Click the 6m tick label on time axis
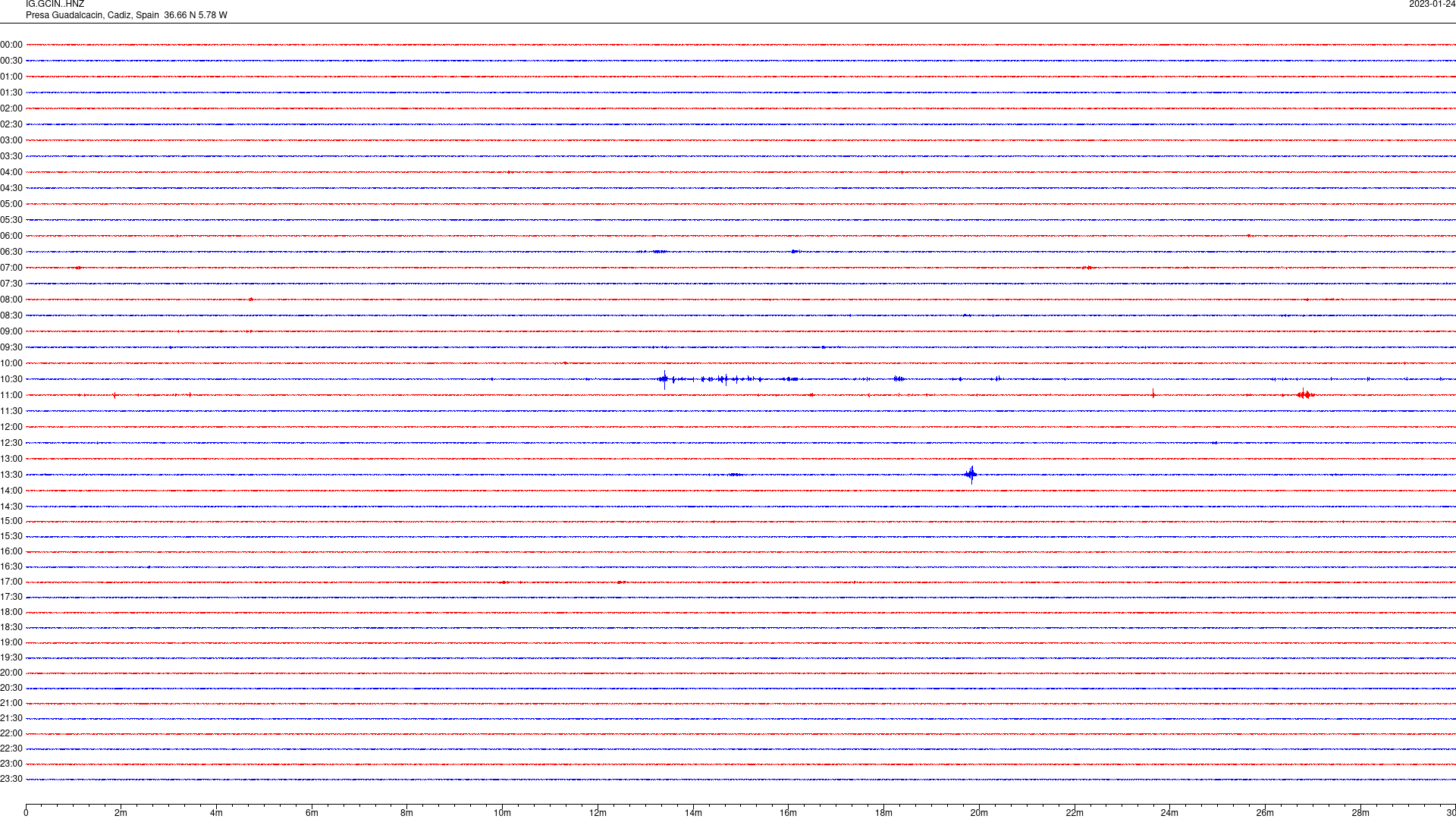 pos(312,813)
